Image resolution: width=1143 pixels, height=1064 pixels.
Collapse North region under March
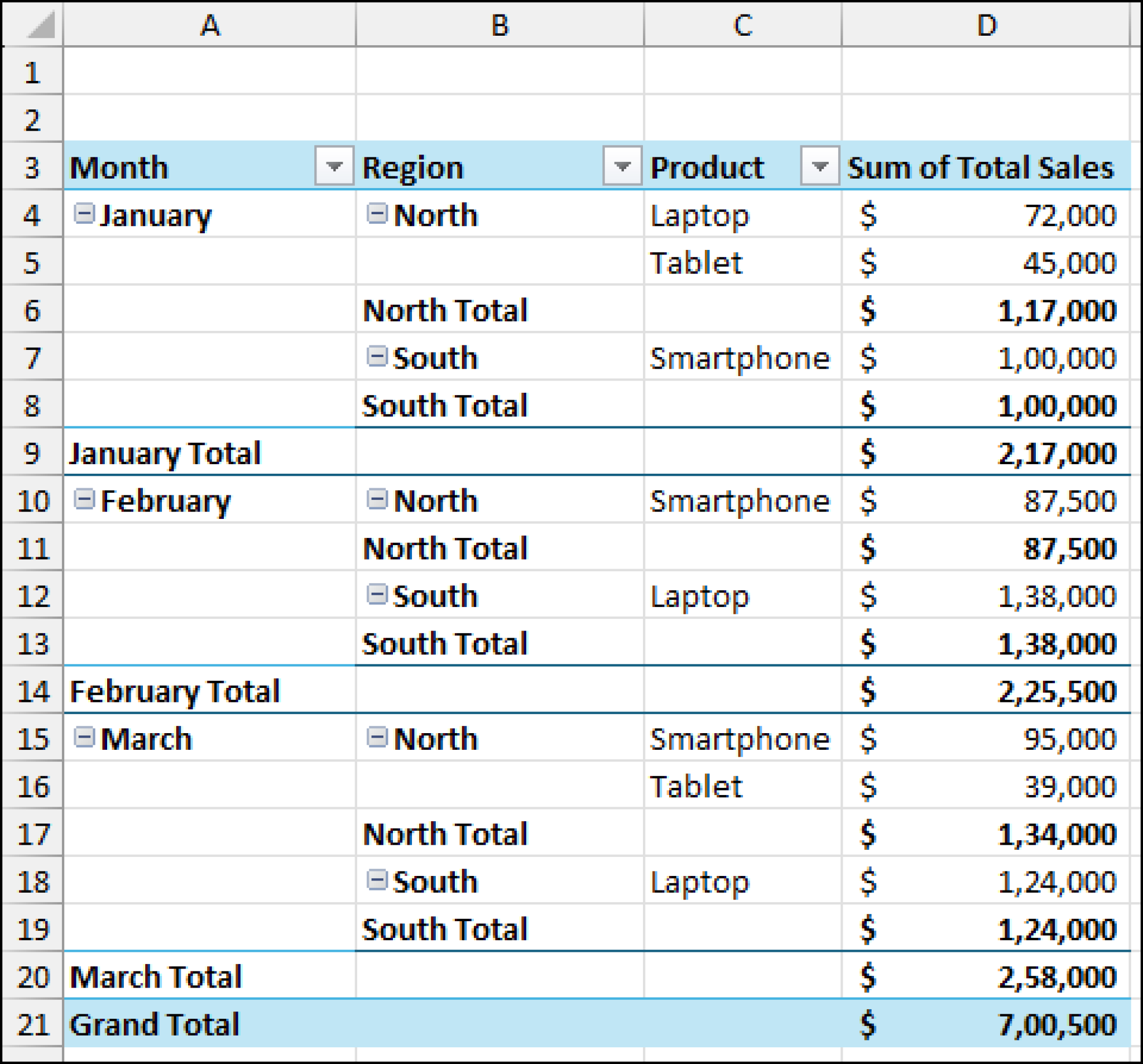point(377,737)
